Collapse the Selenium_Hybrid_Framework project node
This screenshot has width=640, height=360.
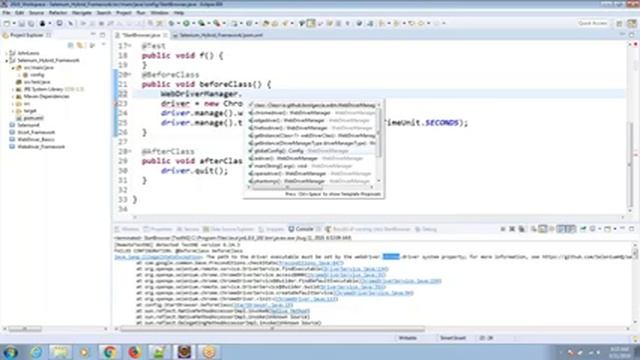click(x=6, y=60)
